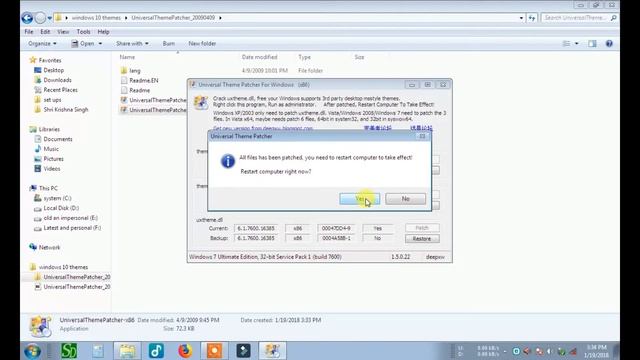This screenshot has height=360, width=640.
Task: Launch the music note app on the taskbar
Action: pos(156,351)
